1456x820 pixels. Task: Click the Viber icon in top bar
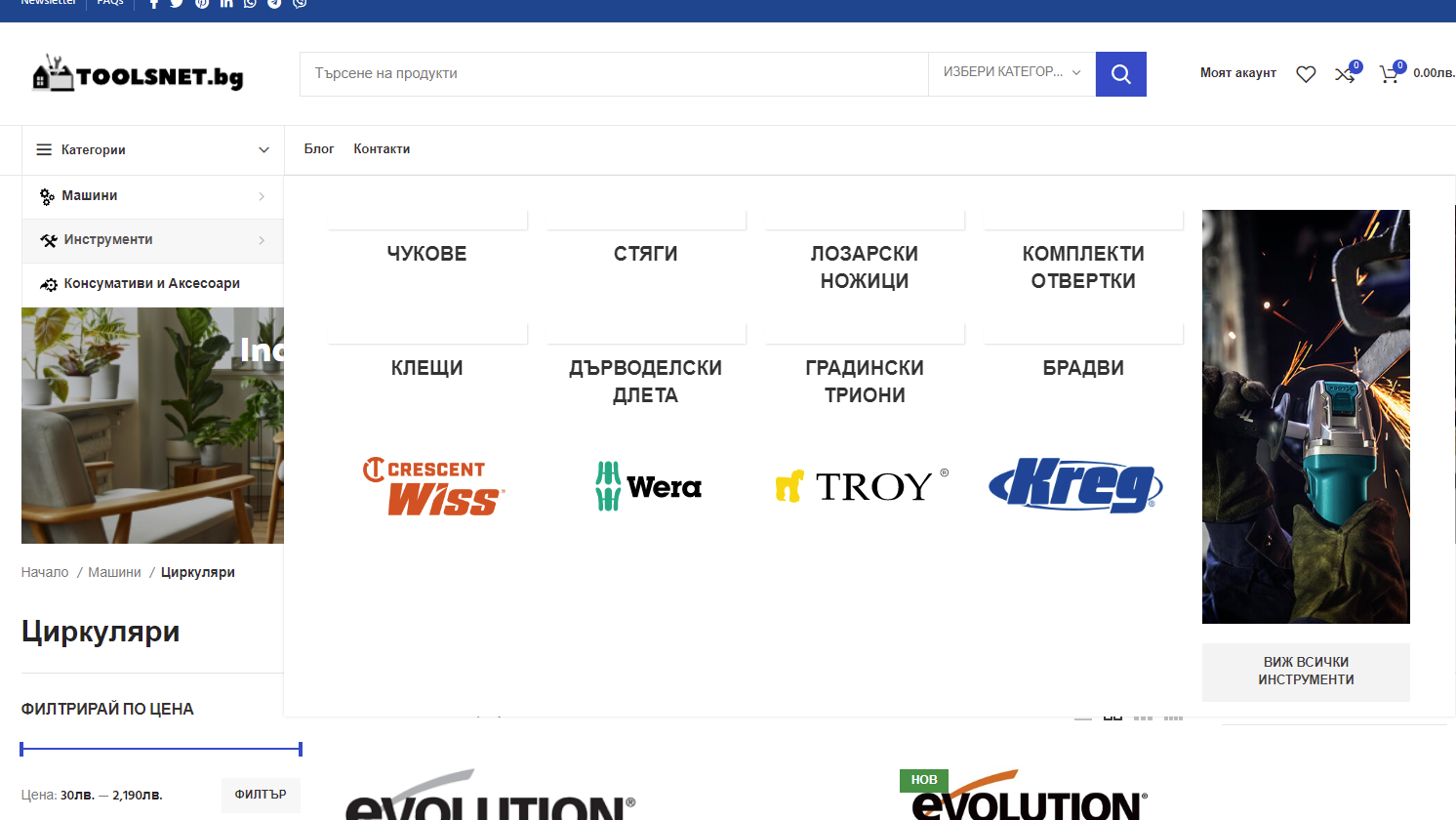point(300,3)
